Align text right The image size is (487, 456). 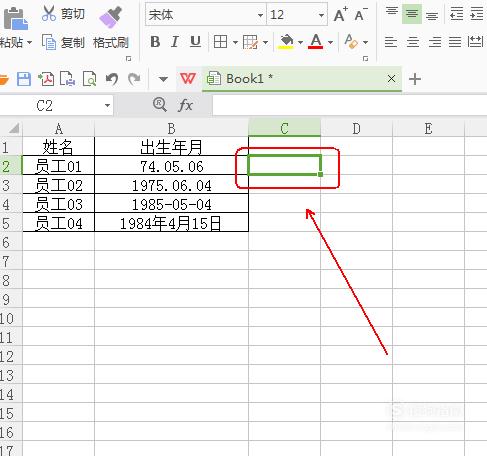pyautogui.click(x=435, y=42)
